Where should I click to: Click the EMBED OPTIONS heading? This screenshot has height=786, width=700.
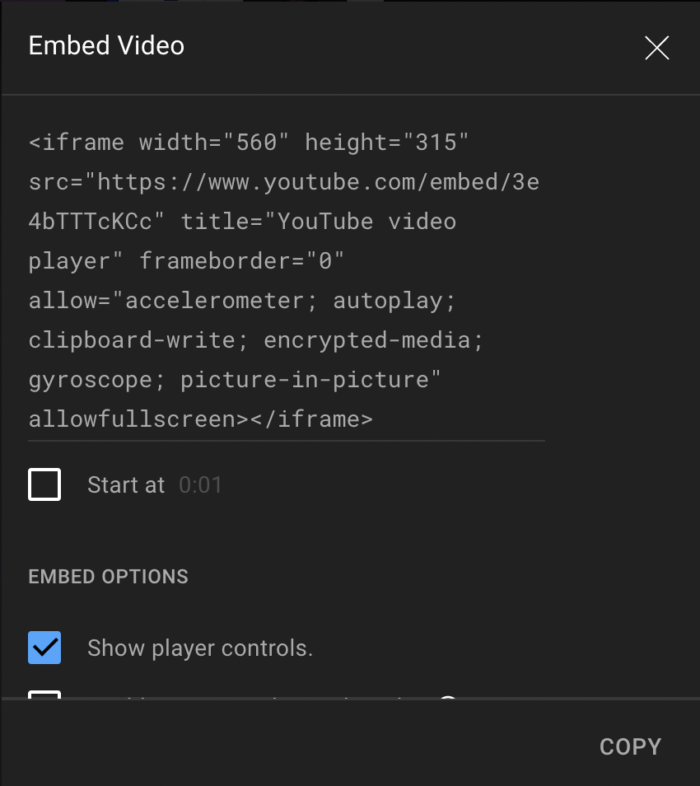[x=108, y=577]
